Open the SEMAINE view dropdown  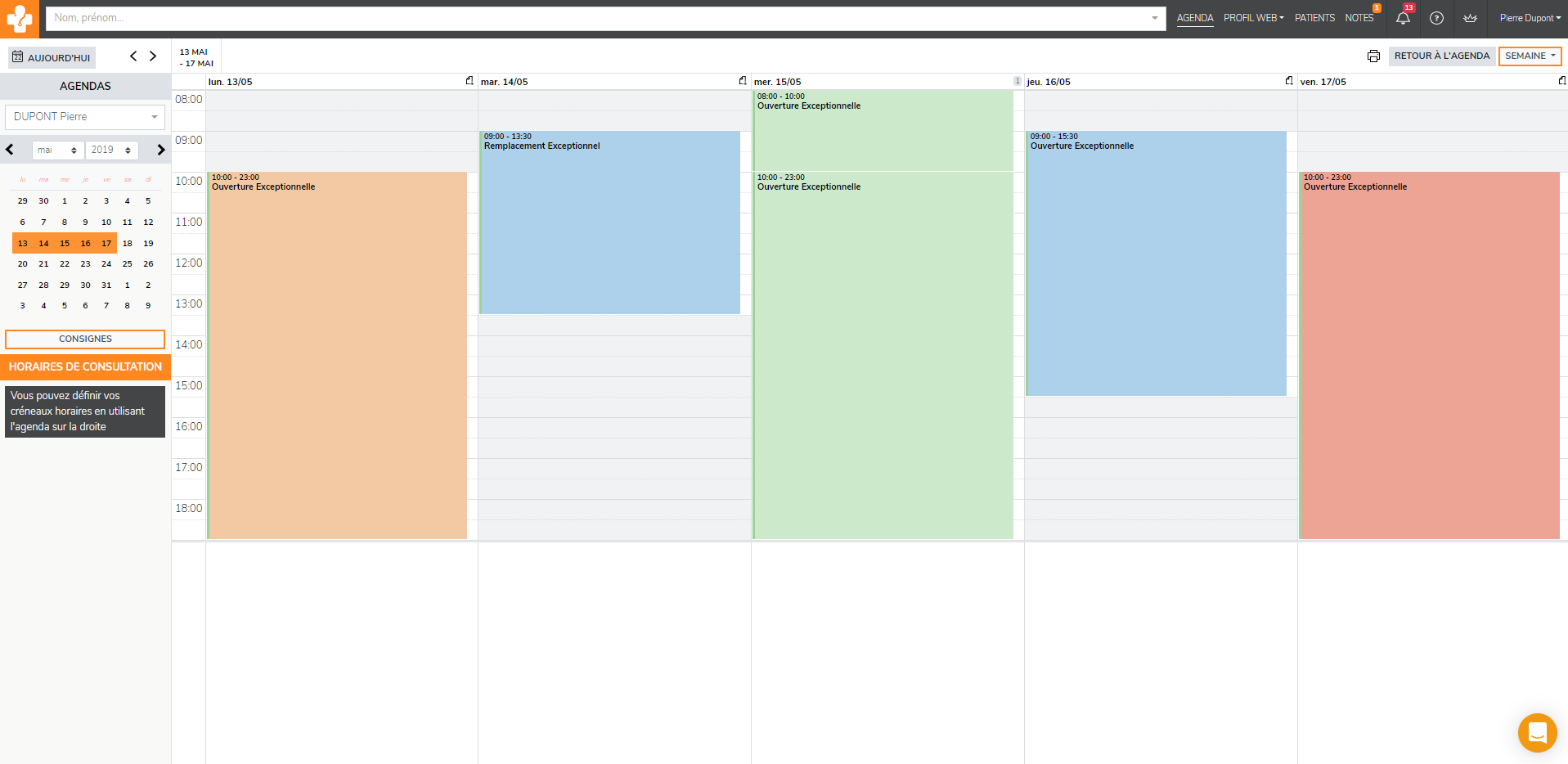point(1530,56)
